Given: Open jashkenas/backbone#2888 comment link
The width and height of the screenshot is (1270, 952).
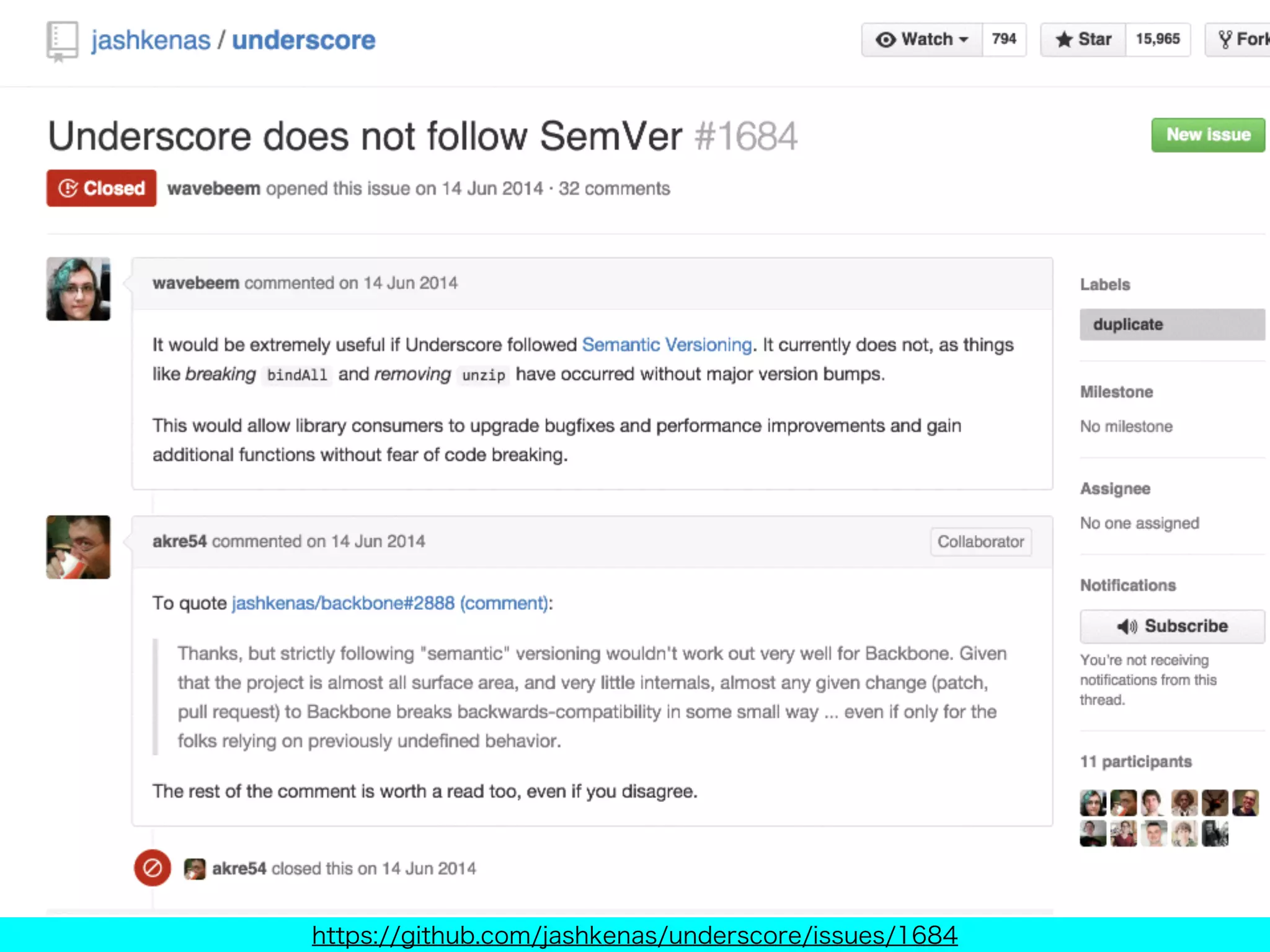Looking at the screenshot, I should (390, 603).
